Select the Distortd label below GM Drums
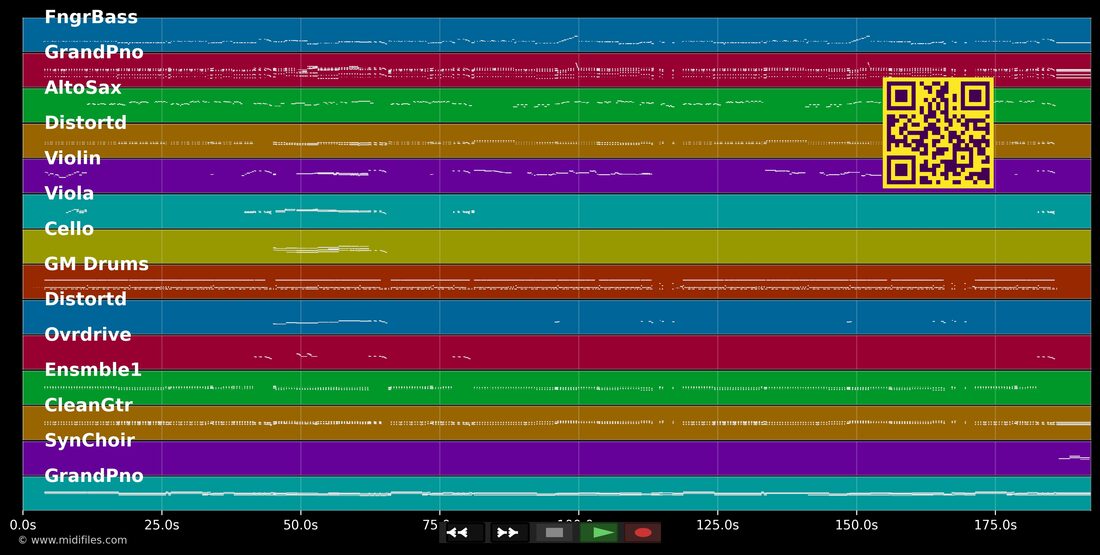 click(x=86, y=299)
